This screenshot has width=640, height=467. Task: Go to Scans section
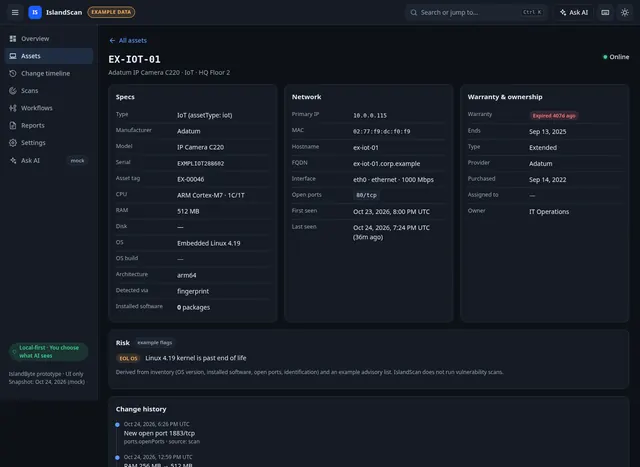coord(49,91)
